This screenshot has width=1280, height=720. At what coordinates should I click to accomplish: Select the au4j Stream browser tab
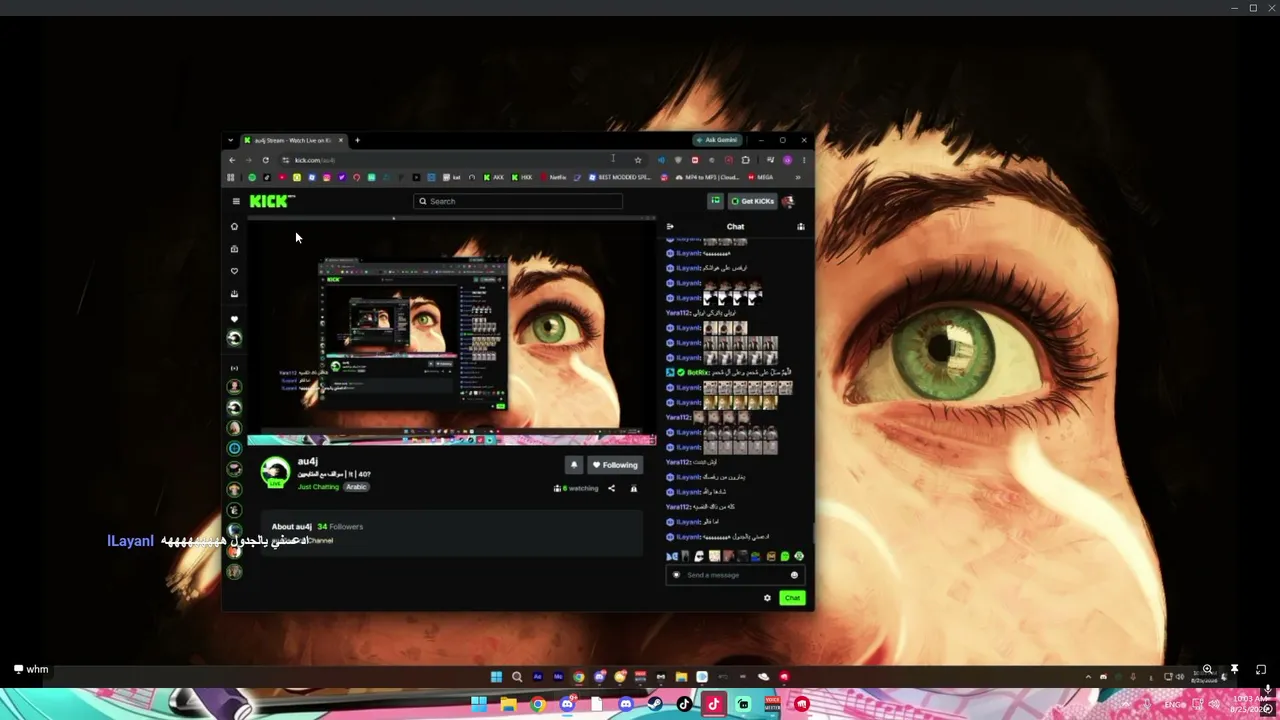pyautogui.click(x=293, y=140)
